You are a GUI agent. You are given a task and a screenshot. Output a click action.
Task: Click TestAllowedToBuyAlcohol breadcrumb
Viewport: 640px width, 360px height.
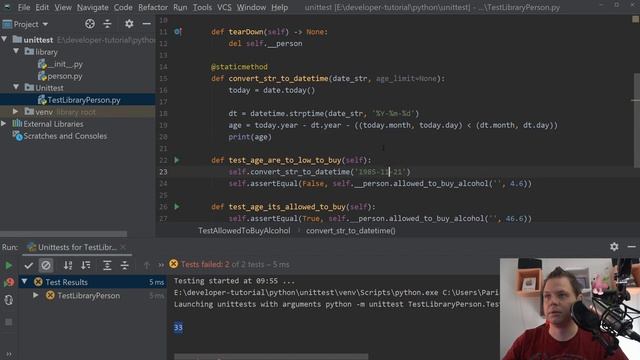click(244, 231)
